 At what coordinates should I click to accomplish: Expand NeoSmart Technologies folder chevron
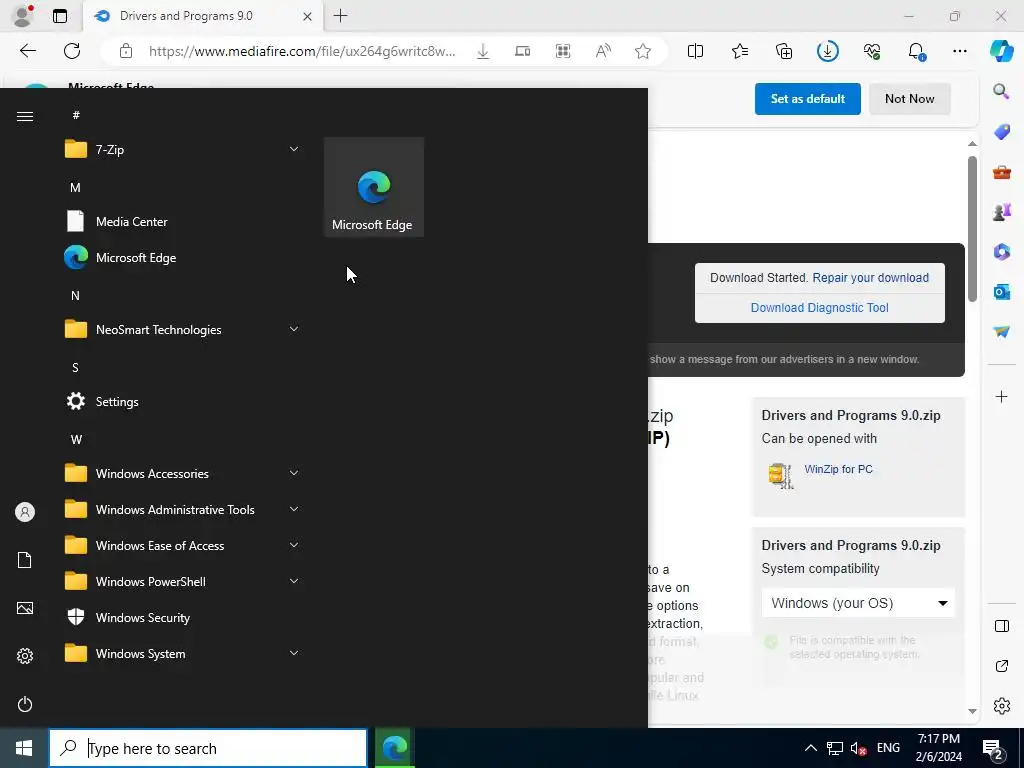click(294, 329)
